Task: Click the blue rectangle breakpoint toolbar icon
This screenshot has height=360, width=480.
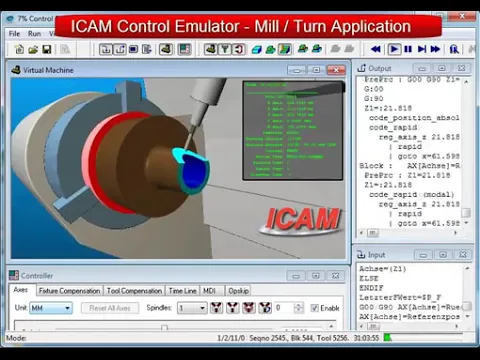Action: click(133, 49)
